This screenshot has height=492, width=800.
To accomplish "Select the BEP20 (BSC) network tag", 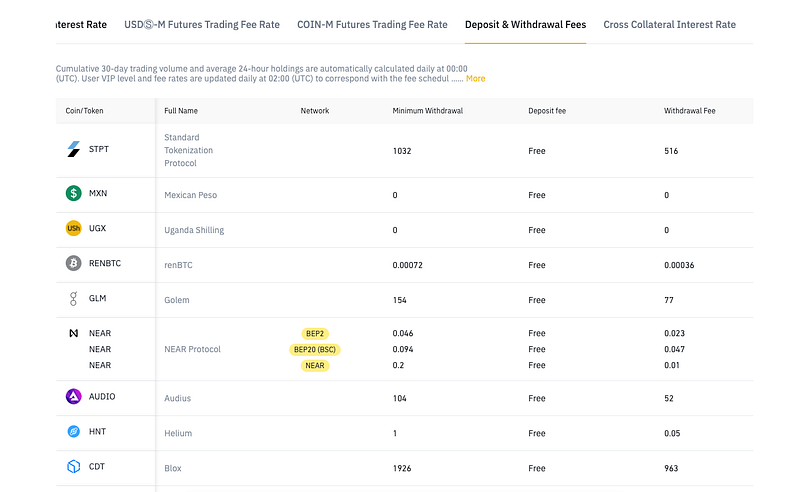I will click(x=315, y=349).
